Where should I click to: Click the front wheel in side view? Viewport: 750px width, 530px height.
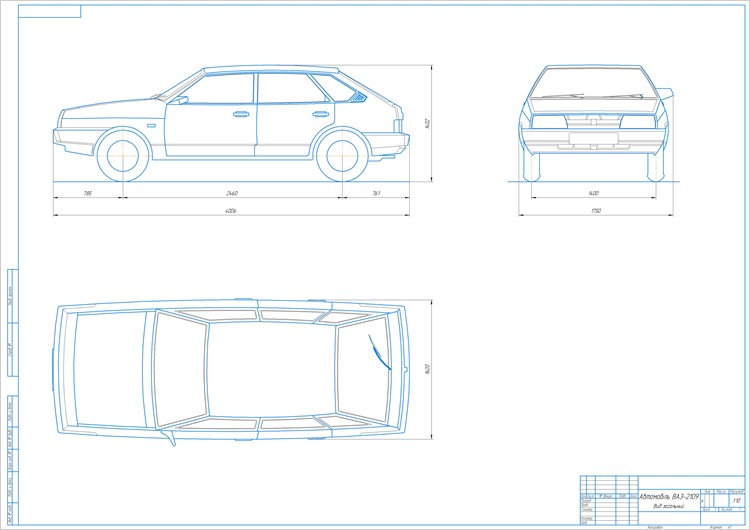pos(123,156)
